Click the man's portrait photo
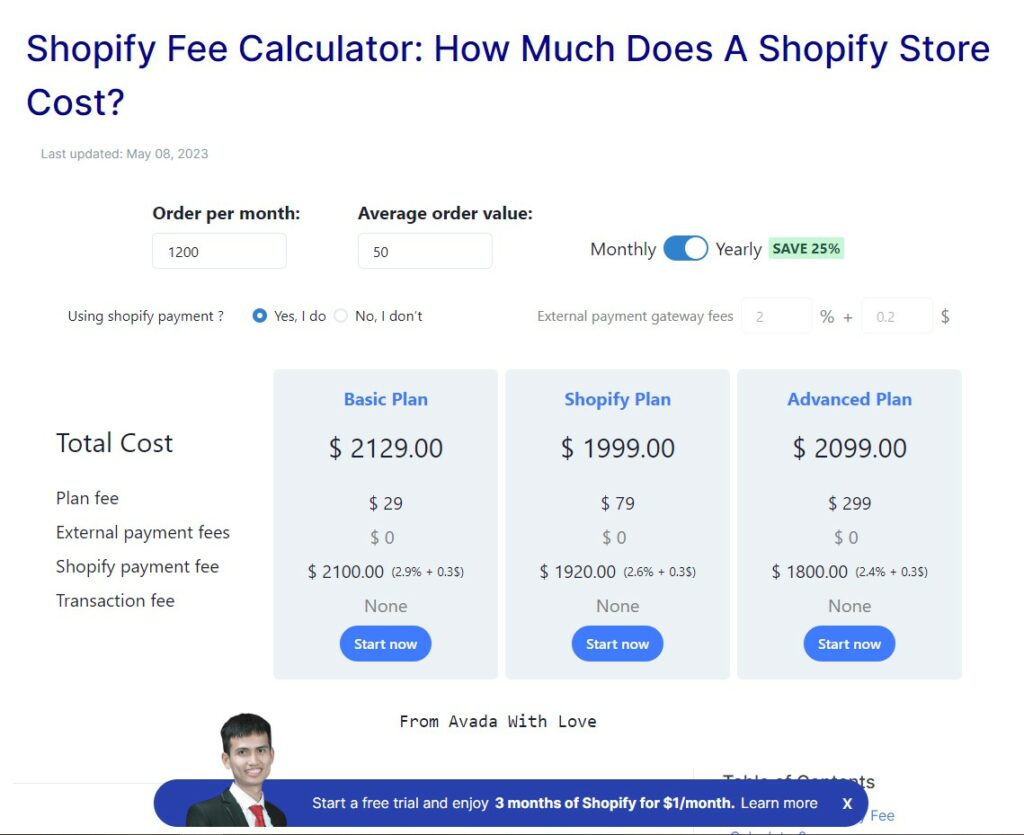1024x835 pixels. [x=238, y=770]
